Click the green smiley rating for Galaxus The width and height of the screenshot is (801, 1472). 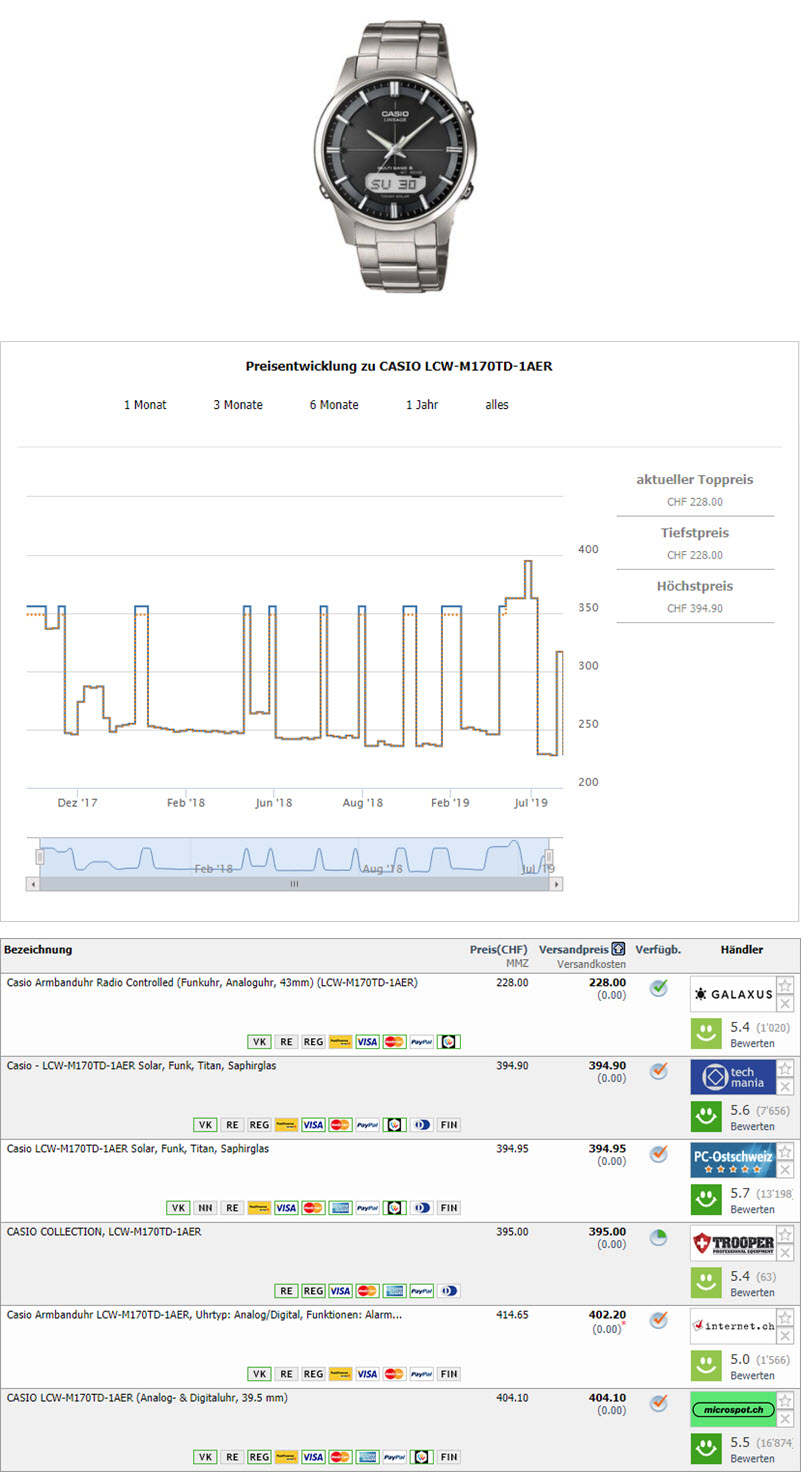[706, 1033]
